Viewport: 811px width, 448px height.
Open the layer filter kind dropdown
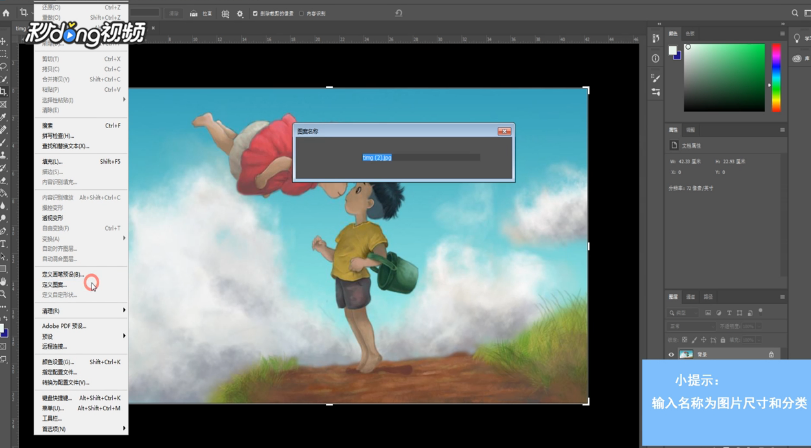pyautogui.click(x=683, y=312)
